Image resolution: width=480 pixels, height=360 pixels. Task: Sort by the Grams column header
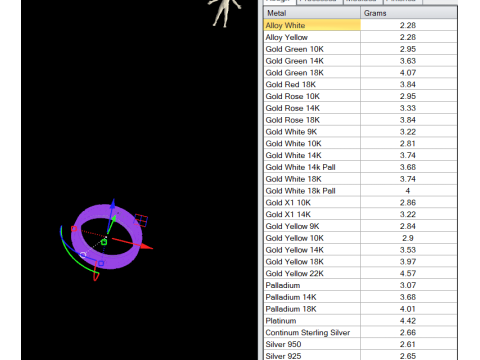pyautogui.click(x=409, y=13)
